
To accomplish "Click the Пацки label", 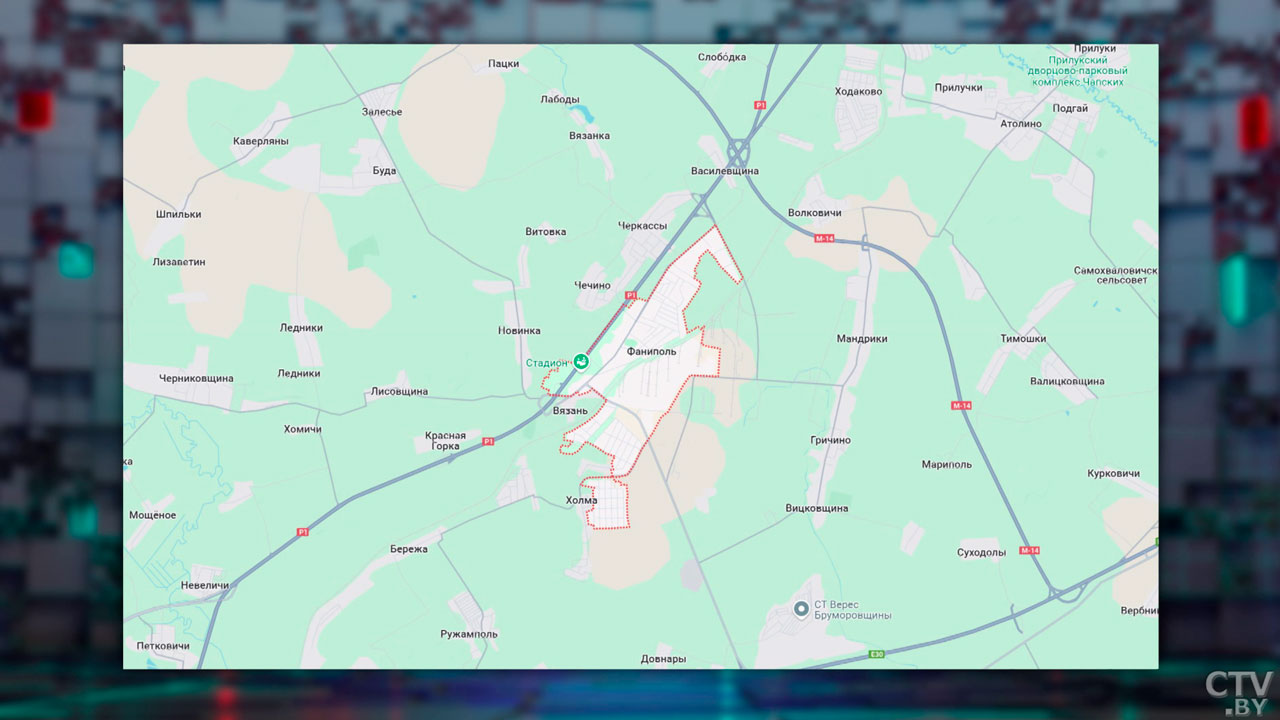I will point(504,64).
